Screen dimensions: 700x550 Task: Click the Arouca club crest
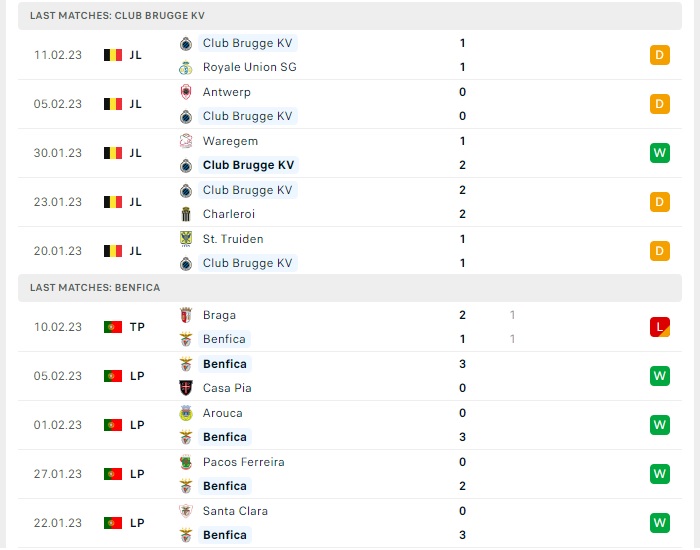[186, 413]
